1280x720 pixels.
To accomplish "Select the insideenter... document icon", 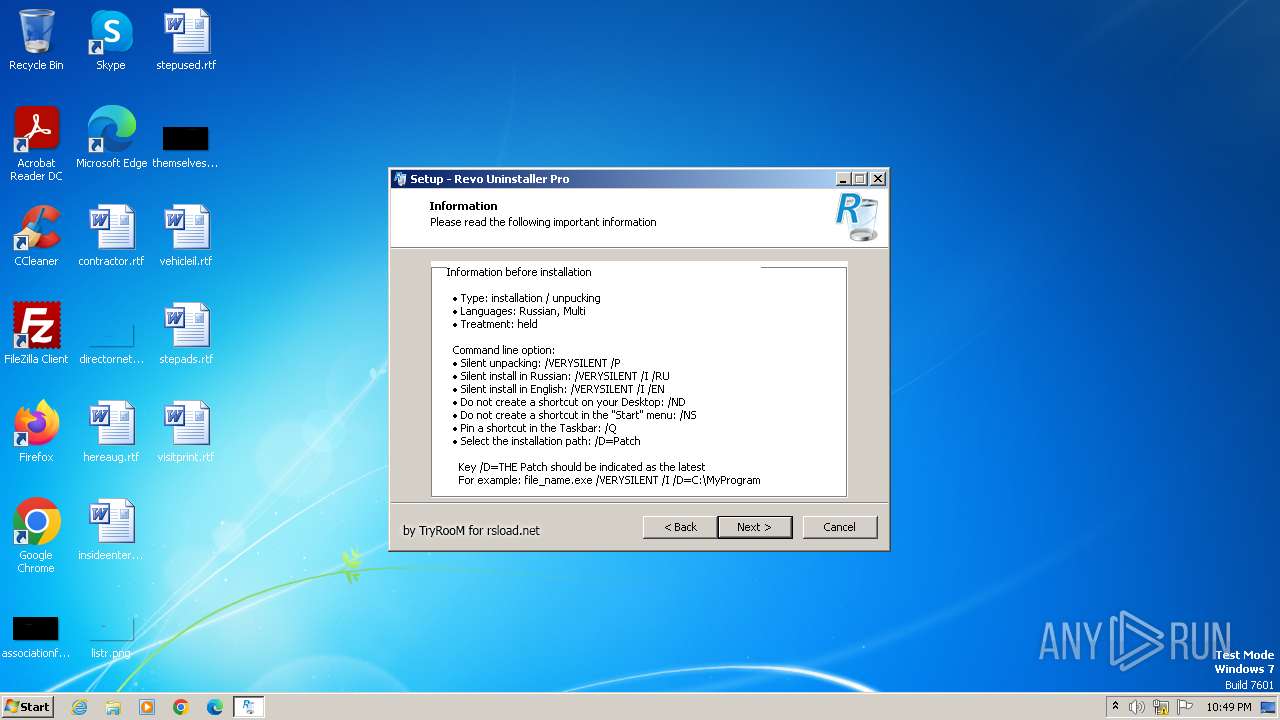I will coord(111,530).
